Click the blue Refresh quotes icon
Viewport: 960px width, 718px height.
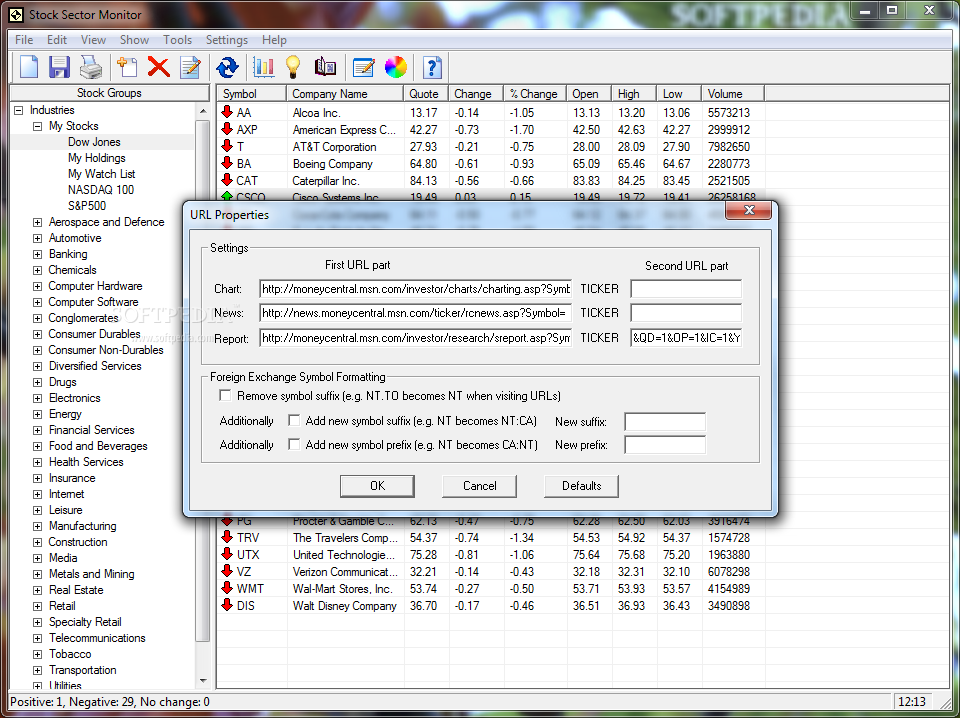pos(227,67)
